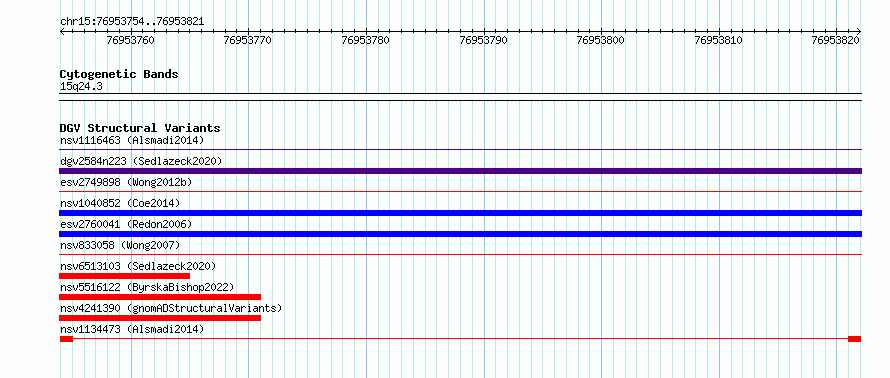The image size is (890, 378).
Task: Click ruler tick label 76953780
Action: click(366, 40)
